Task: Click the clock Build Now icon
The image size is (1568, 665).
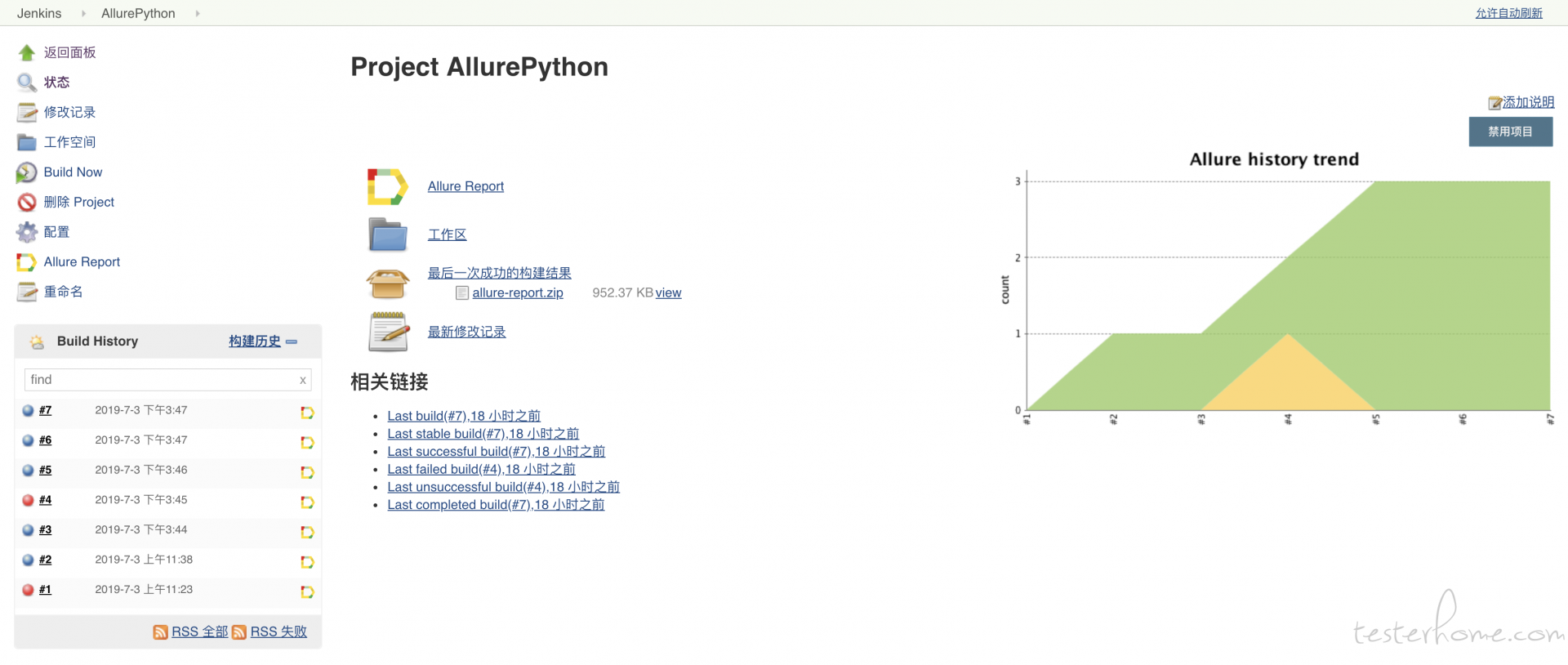Action: point(27,172)
